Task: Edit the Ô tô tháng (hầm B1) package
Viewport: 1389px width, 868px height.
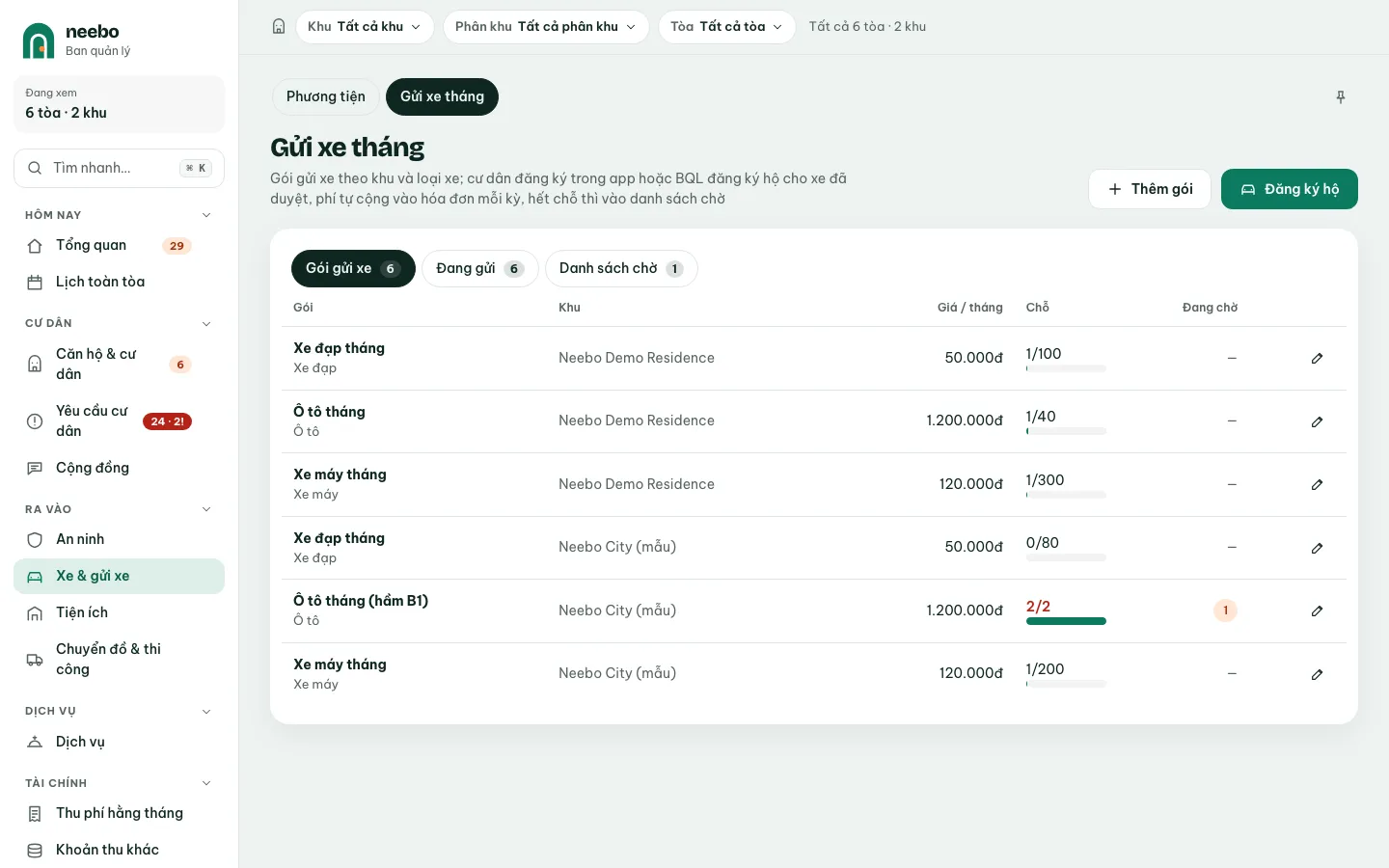Action: [1317, 611]
